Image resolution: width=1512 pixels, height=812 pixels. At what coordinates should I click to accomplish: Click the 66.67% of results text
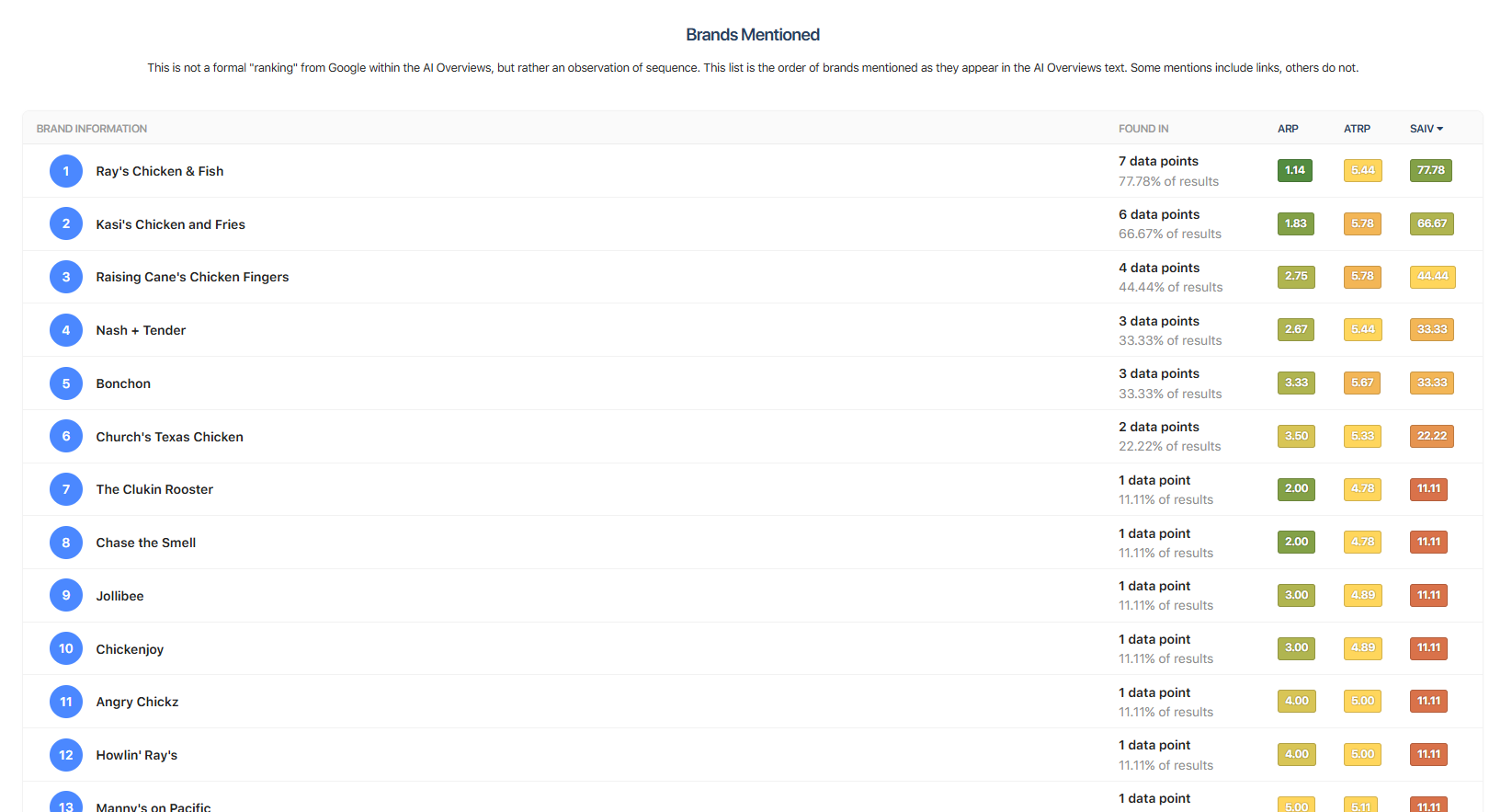[x=1170, y=234]
